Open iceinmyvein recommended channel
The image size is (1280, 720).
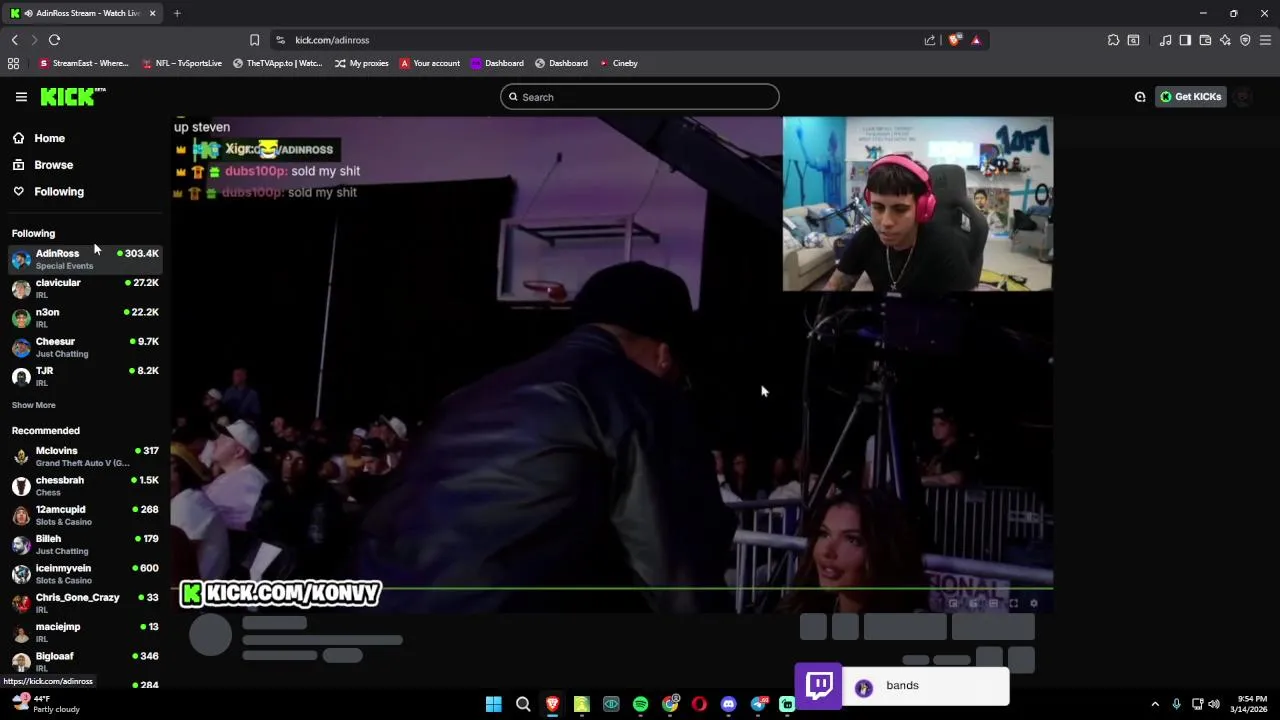(x=85, y=574)
